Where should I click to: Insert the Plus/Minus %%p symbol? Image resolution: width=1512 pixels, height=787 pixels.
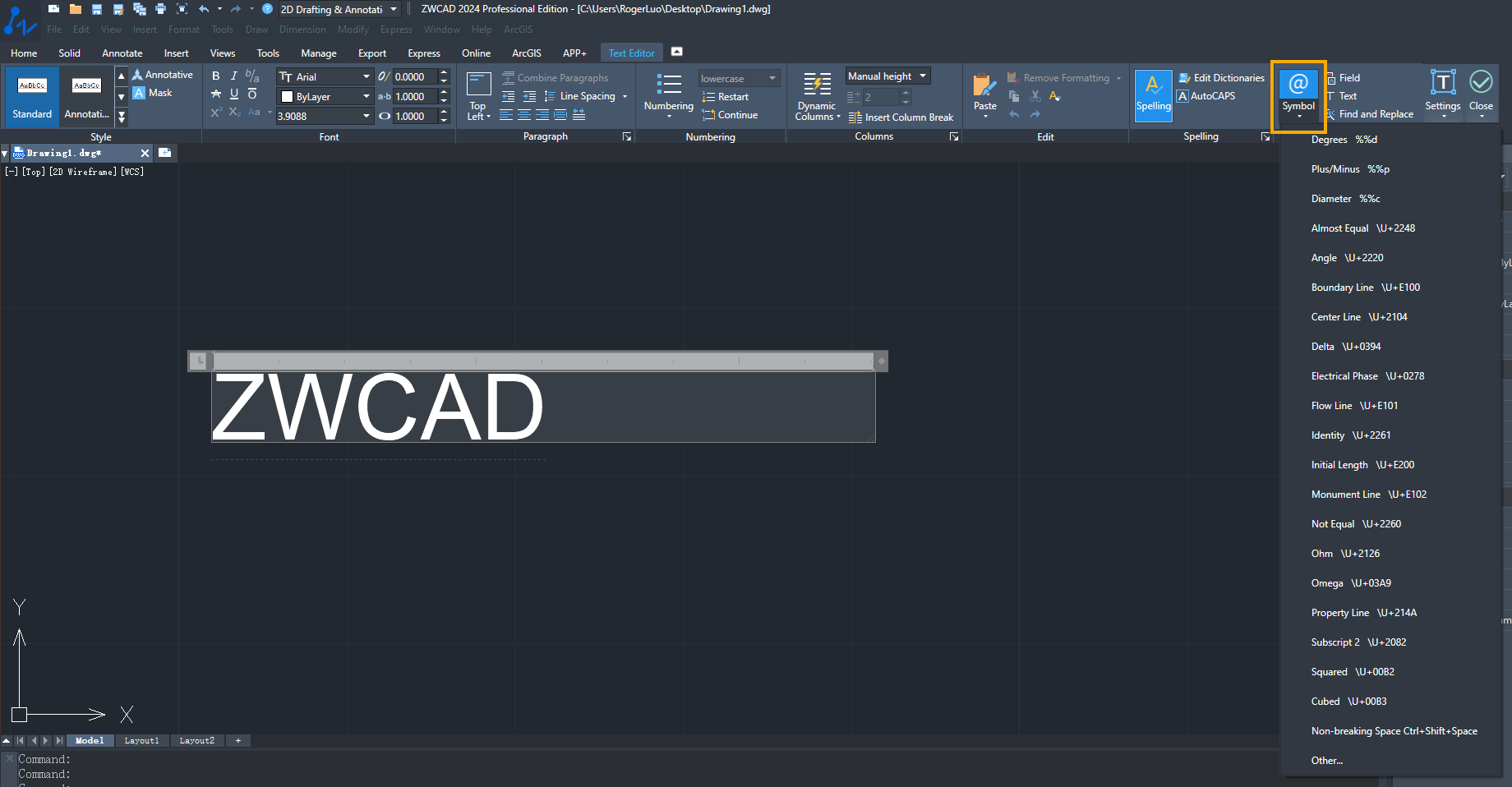tap(1390, 169)
